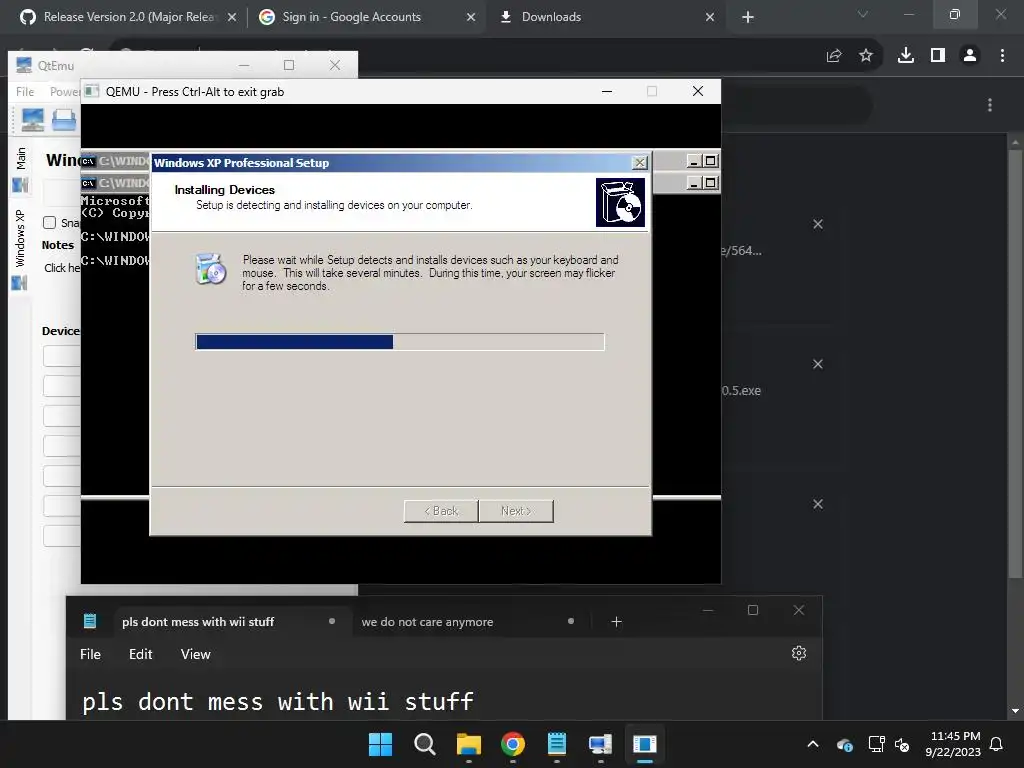Click the setup box icon in dialog header
1024x768 pixels.
click(620, 202)
